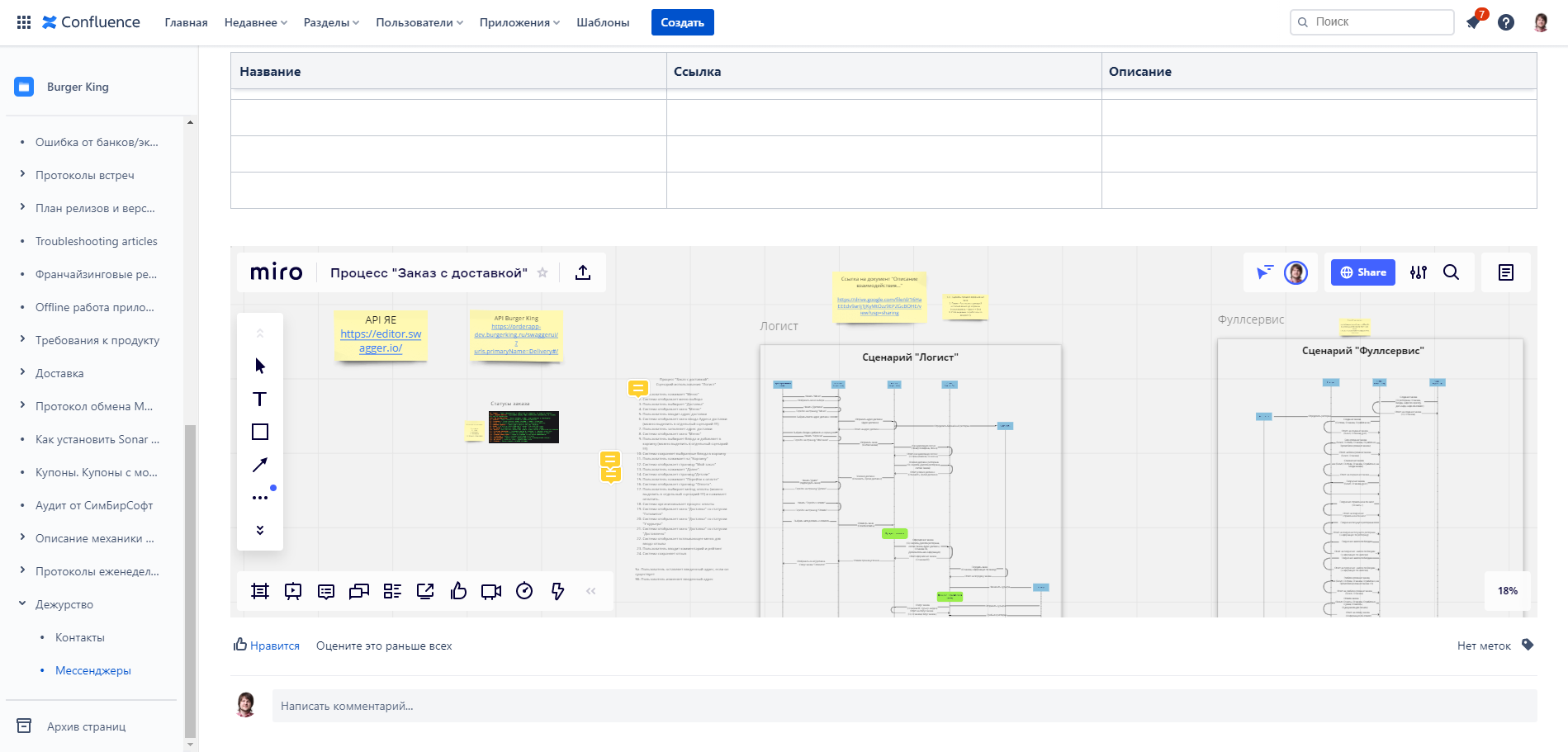
Task: Open the Шаблоны menu item
Action: [x=603, y=22]
